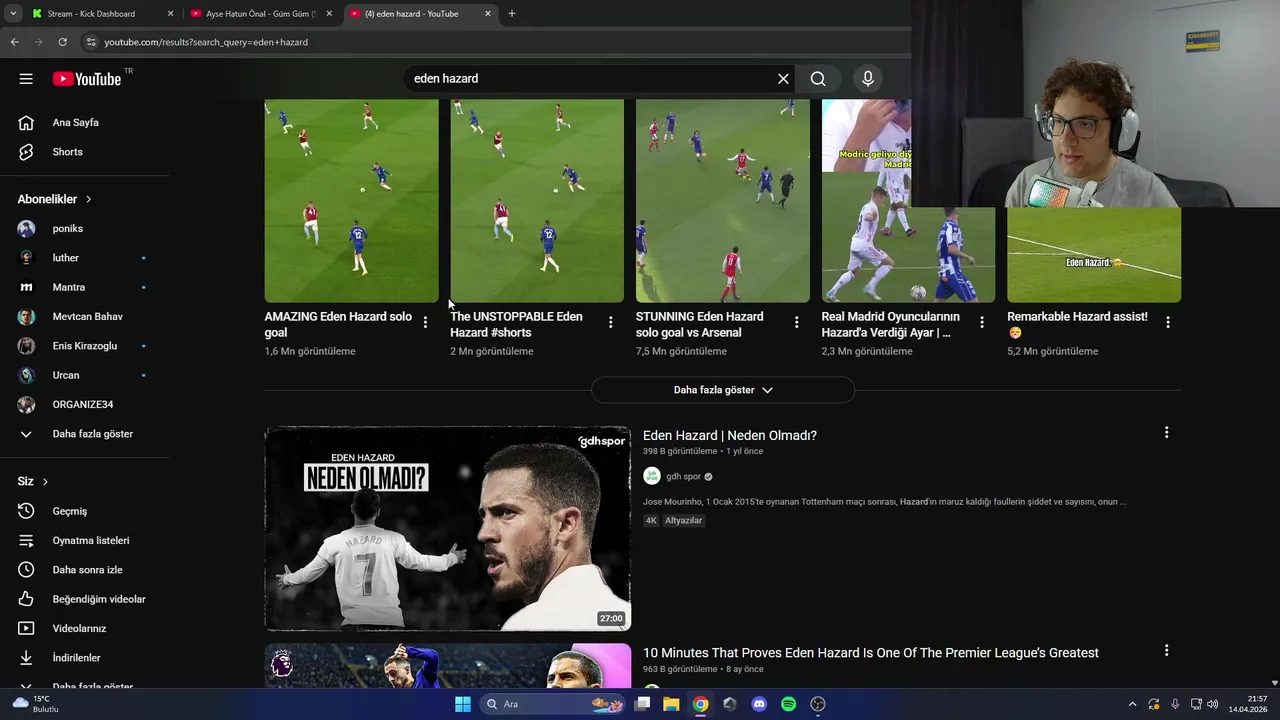Screen dimensions: 1280x720
Task: Open Daha sonra izle list
Action: pyautogui.click(x=85, y=570)
